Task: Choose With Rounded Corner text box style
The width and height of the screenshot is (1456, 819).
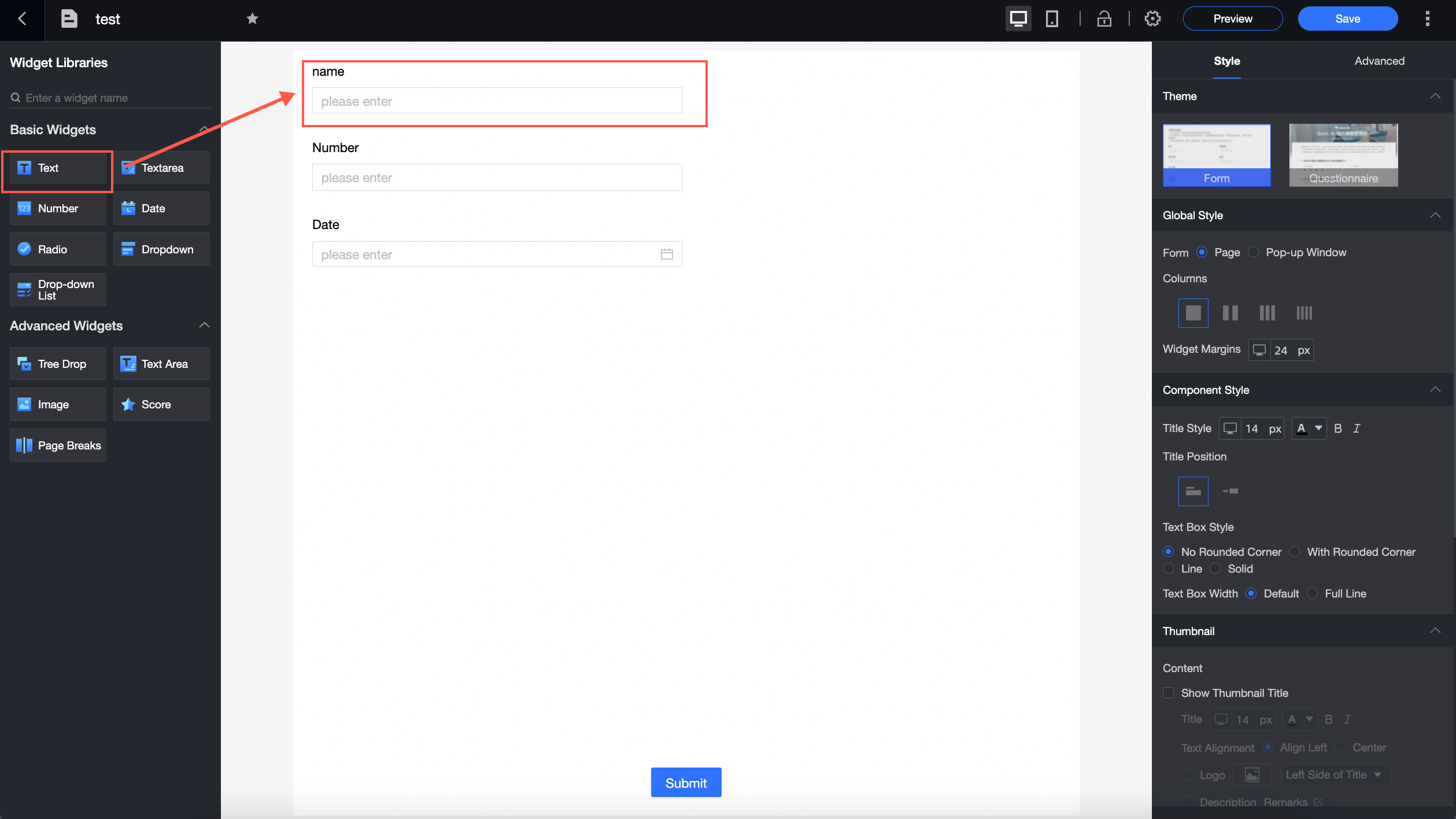Action: [x=1295, y=552]
